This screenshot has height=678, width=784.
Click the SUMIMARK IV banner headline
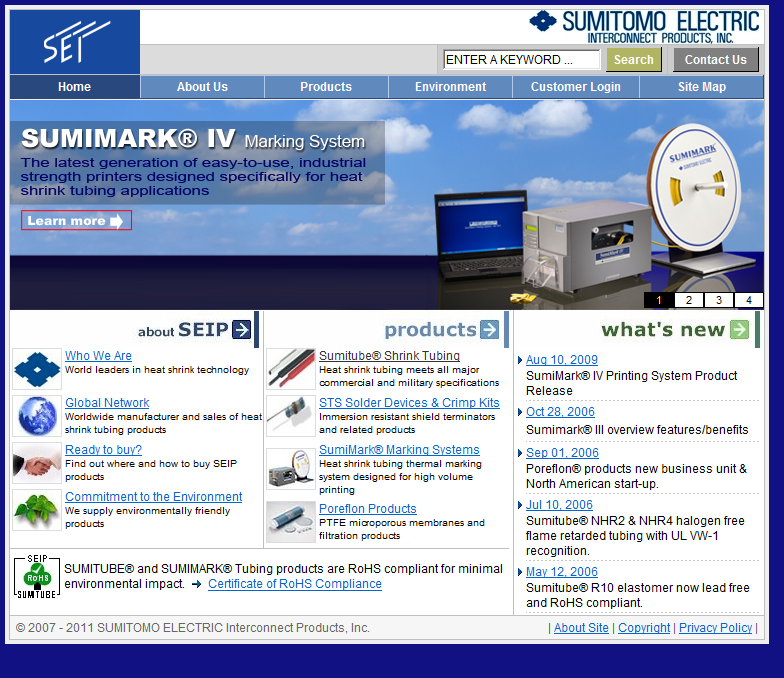click(x=193, y=139)
